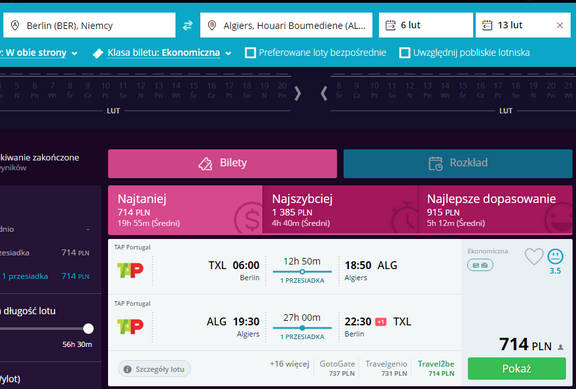Click the location pin in Berlin field
576x389 pixels.
point(15,25)
